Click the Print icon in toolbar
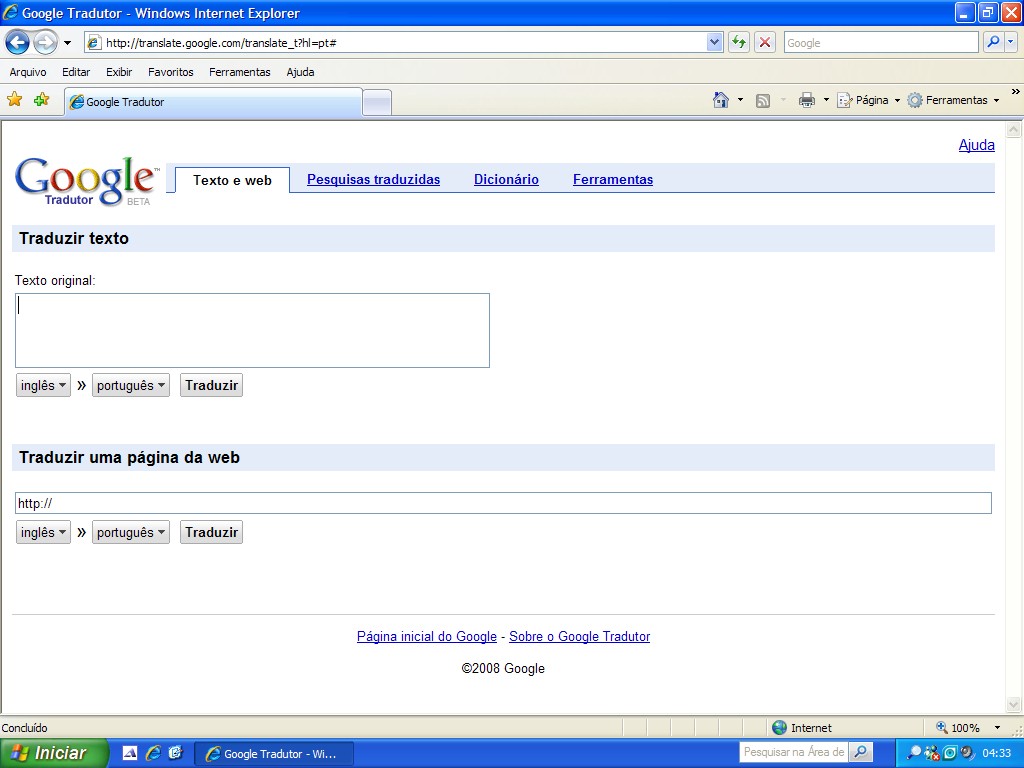This screenshot has width=1024, height=768. 807,100
